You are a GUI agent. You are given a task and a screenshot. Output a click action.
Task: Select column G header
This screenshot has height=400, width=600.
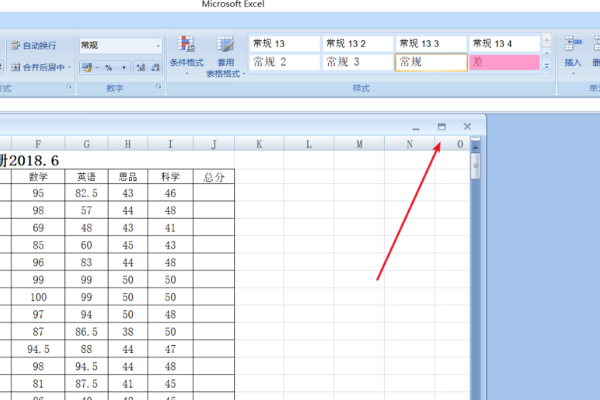coord(86,144)
